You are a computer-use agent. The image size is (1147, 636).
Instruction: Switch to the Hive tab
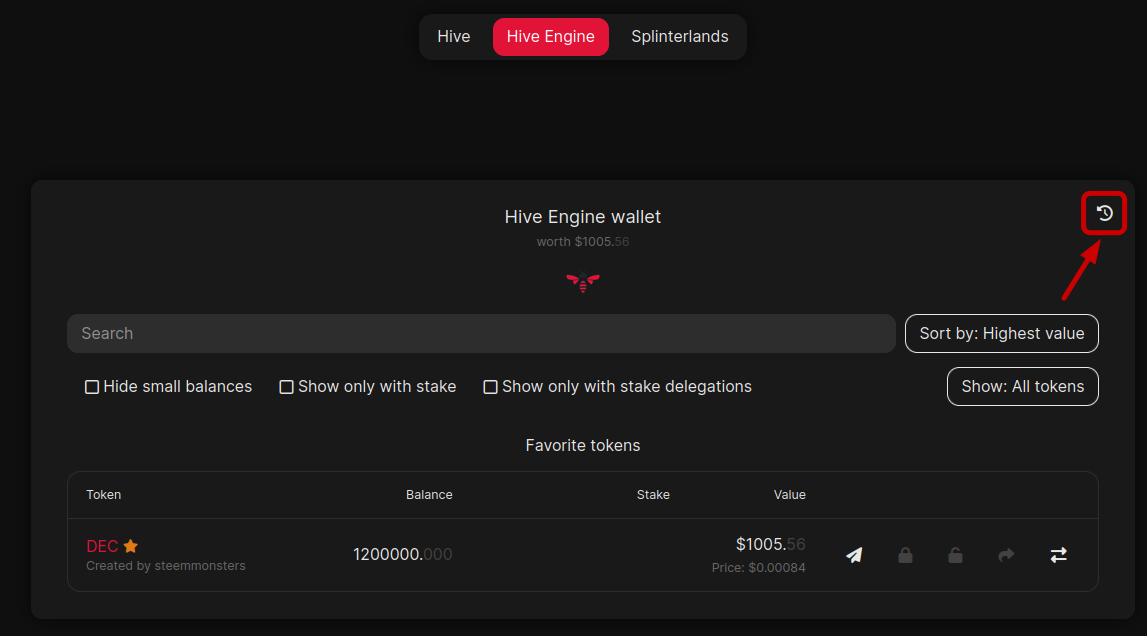pos(454,37)
